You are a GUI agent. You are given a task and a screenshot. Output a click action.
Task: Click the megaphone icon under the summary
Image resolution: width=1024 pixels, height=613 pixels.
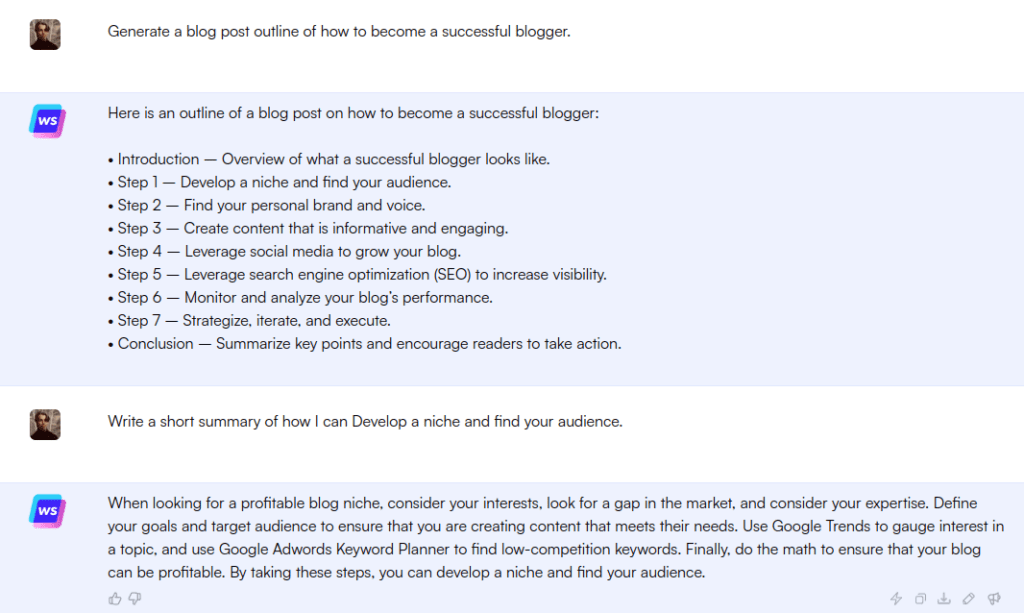pyautogui.click(x=994, y=598)
